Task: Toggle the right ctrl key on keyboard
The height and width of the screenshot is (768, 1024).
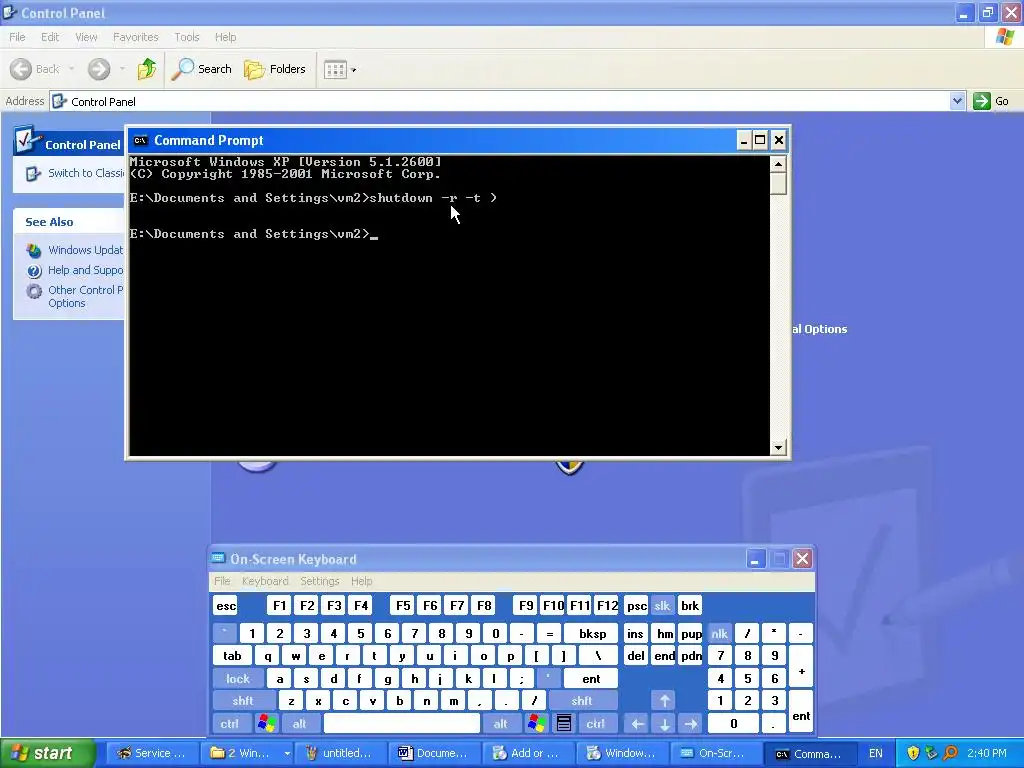Action: click(596, 724)
